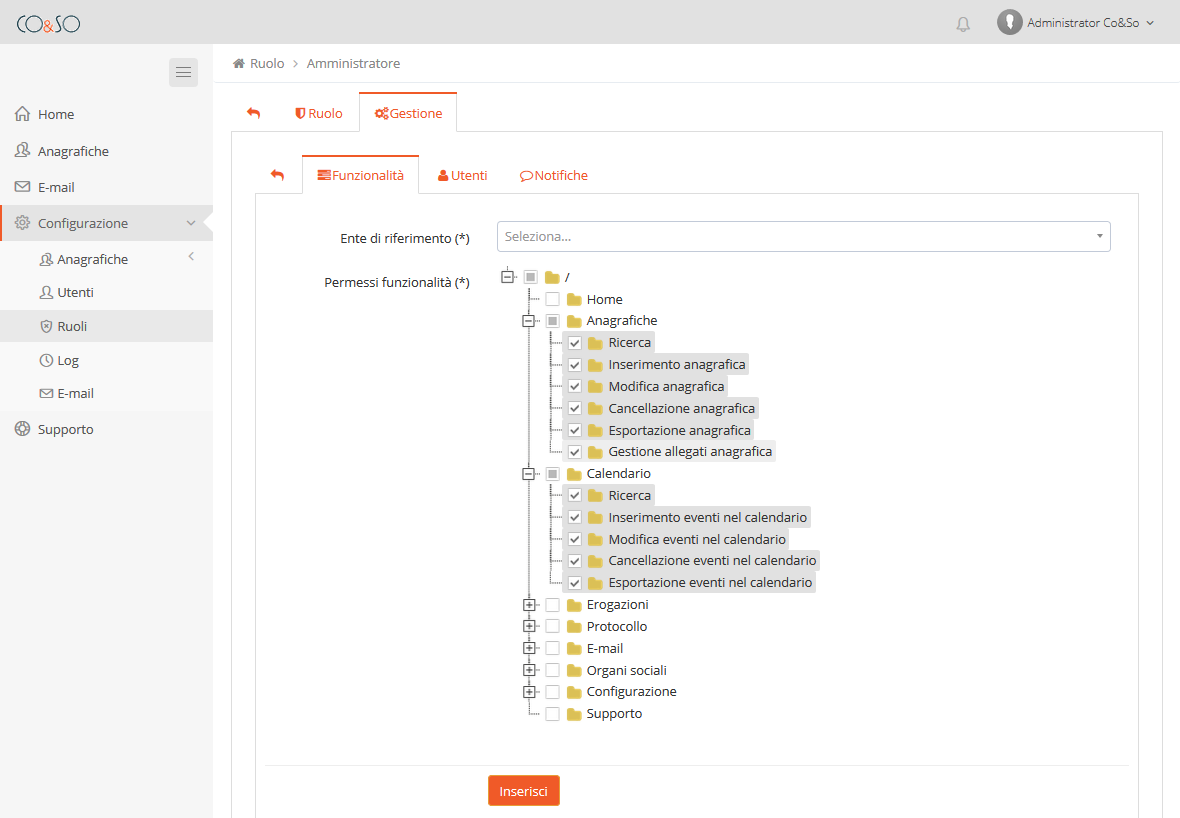Collapse the Calendario tree node
1180x818 pixels.
click(x=529, y=473)
